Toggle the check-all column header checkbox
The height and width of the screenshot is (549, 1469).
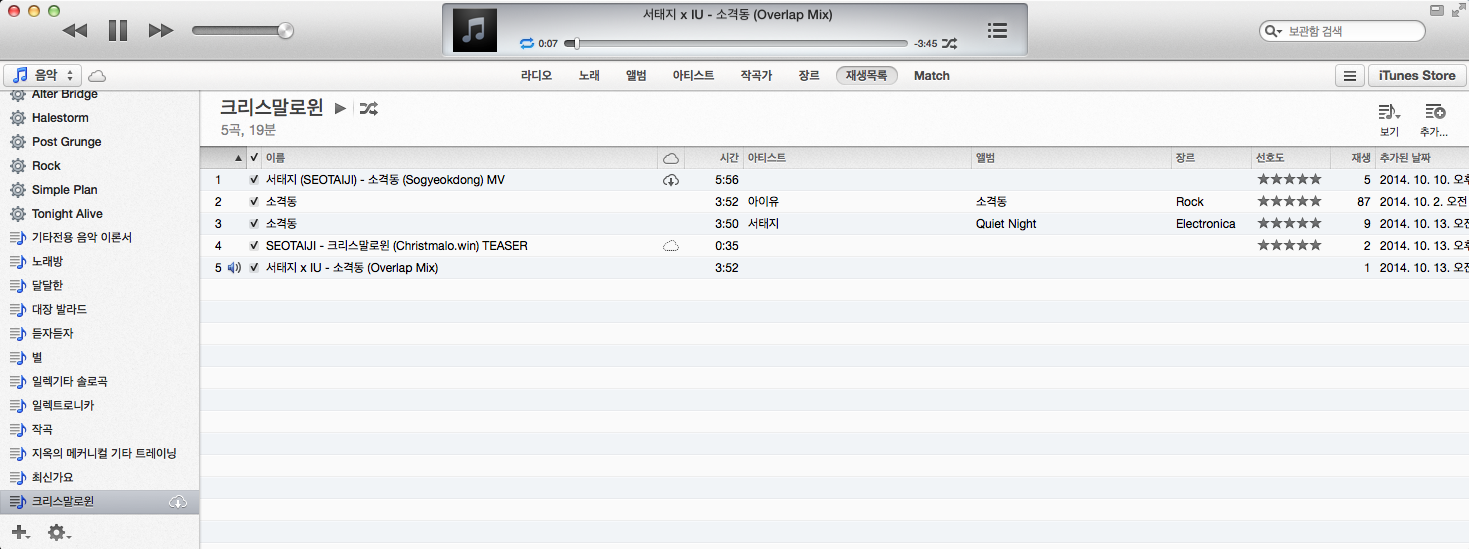pos(254,158)
